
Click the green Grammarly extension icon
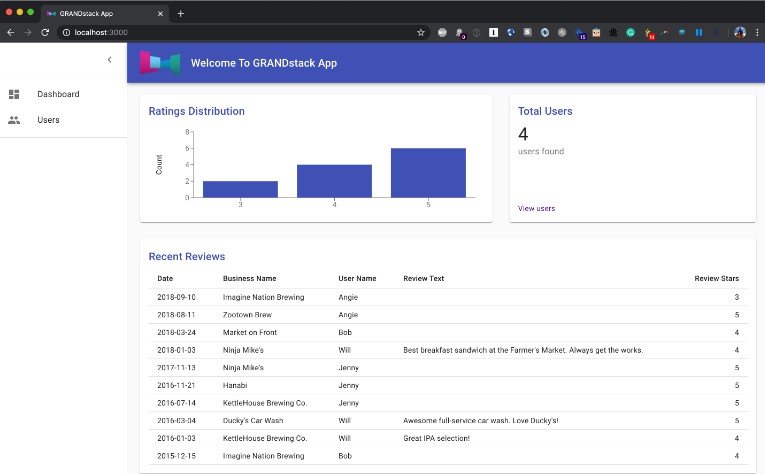click(631, 32)
